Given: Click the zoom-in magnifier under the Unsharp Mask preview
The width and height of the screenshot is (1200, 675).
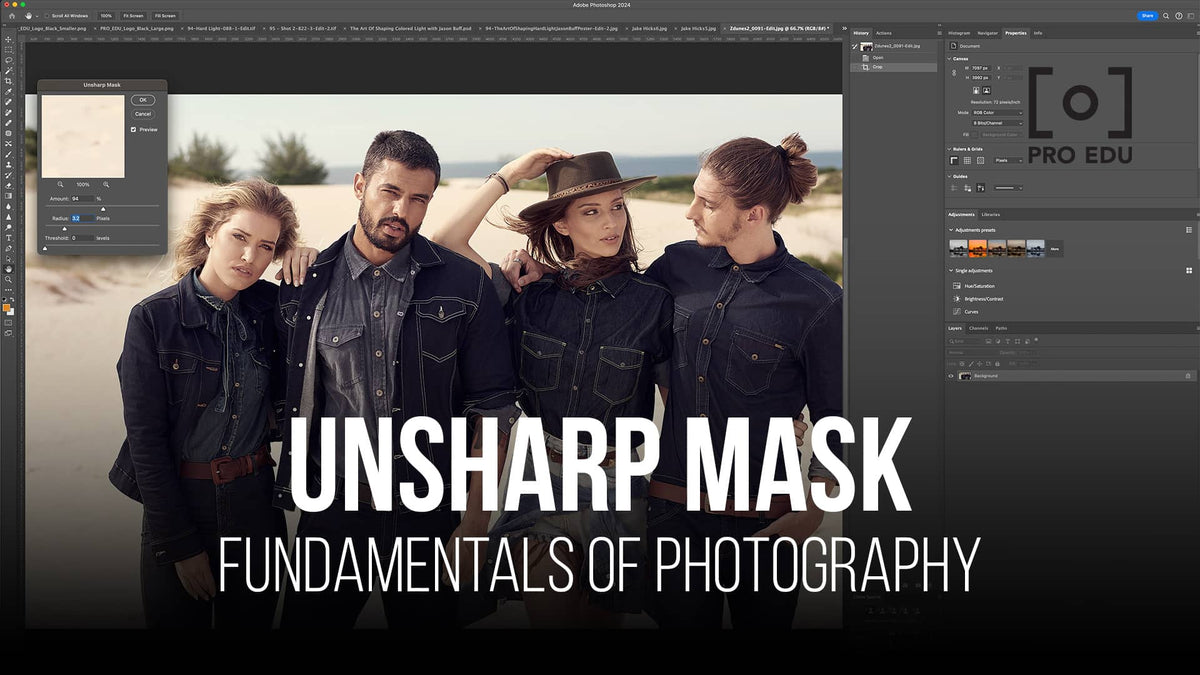Looking at the screenshot, I should [106, 184].
